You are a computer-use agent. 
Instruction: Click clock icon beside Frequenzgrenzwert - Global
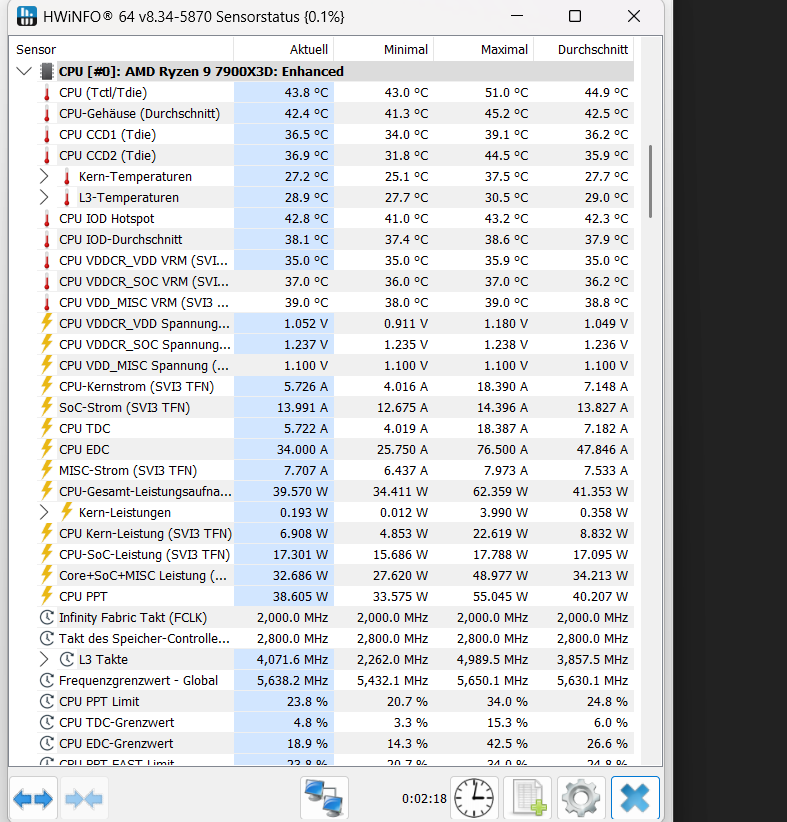coord(47,680)
